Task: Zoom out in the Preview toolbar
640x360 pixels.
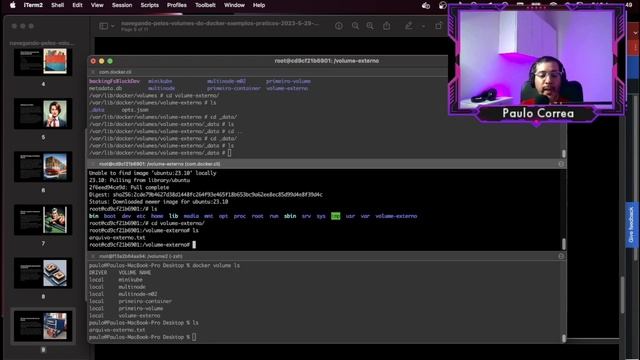Action: pyautogui.click(x=356, y=26)
